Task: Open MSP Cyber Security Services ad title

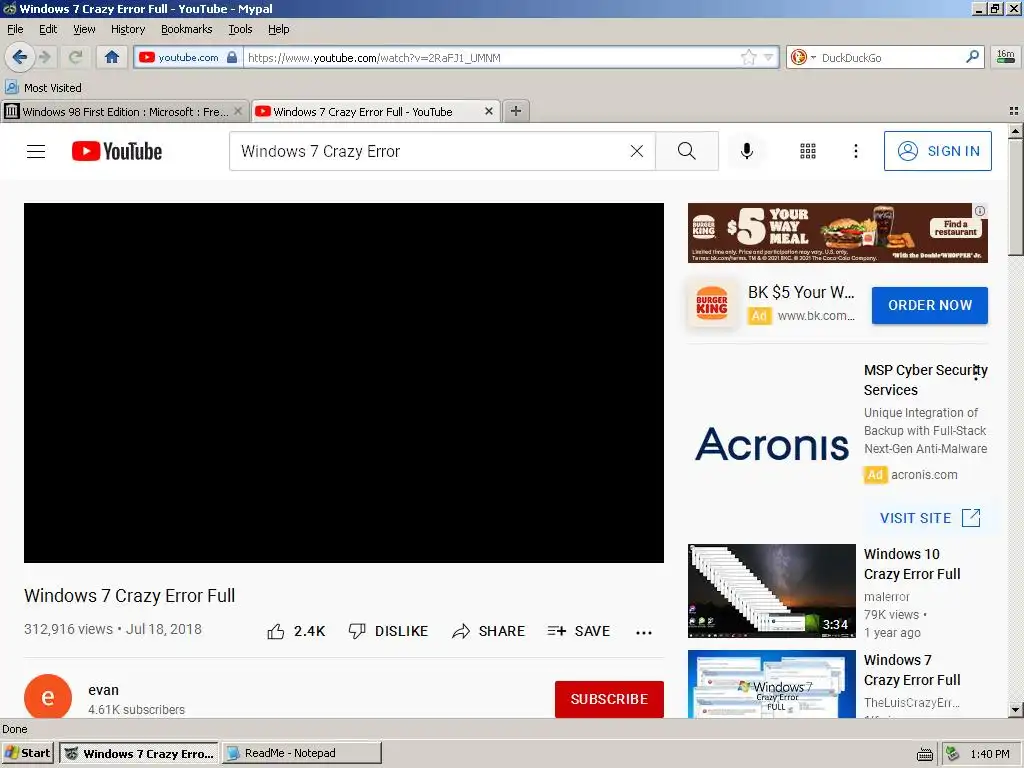Action: pos(925,380)
